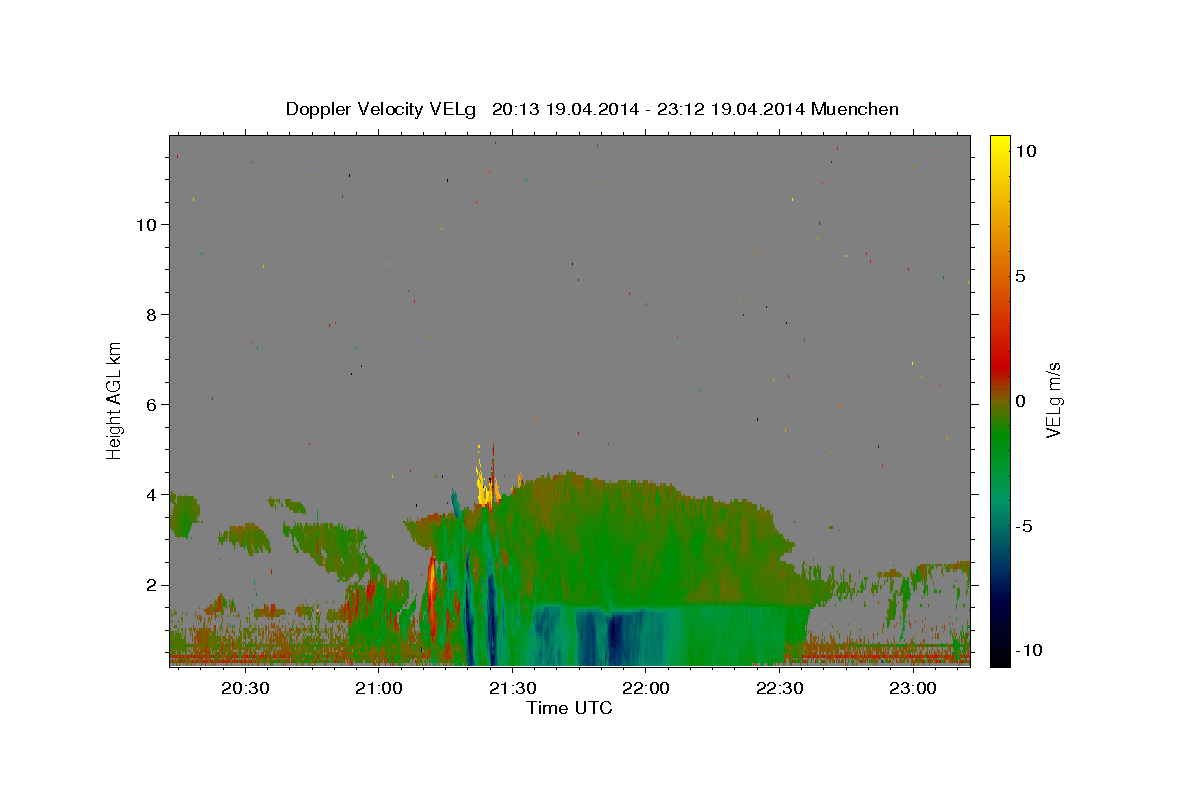
Task: Click the 'Muenchen' location text in title
Action: tap(855, 109)
